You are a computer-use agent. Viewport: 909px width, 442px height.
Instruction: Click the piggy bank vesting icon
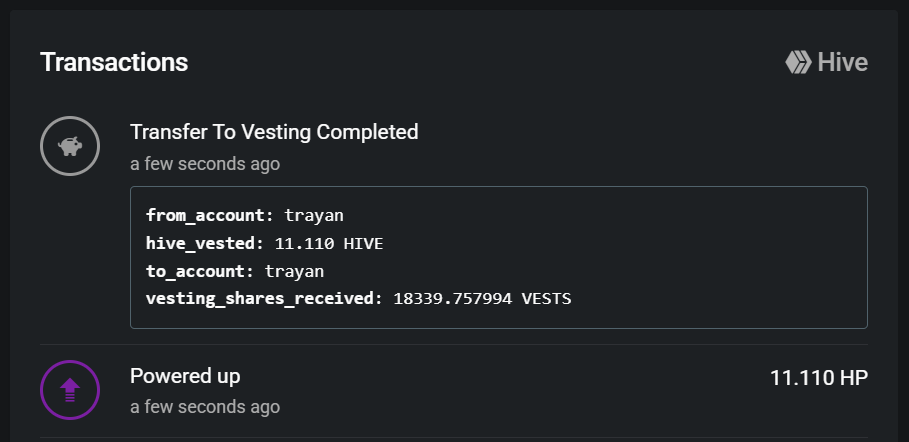pos(70,146)
